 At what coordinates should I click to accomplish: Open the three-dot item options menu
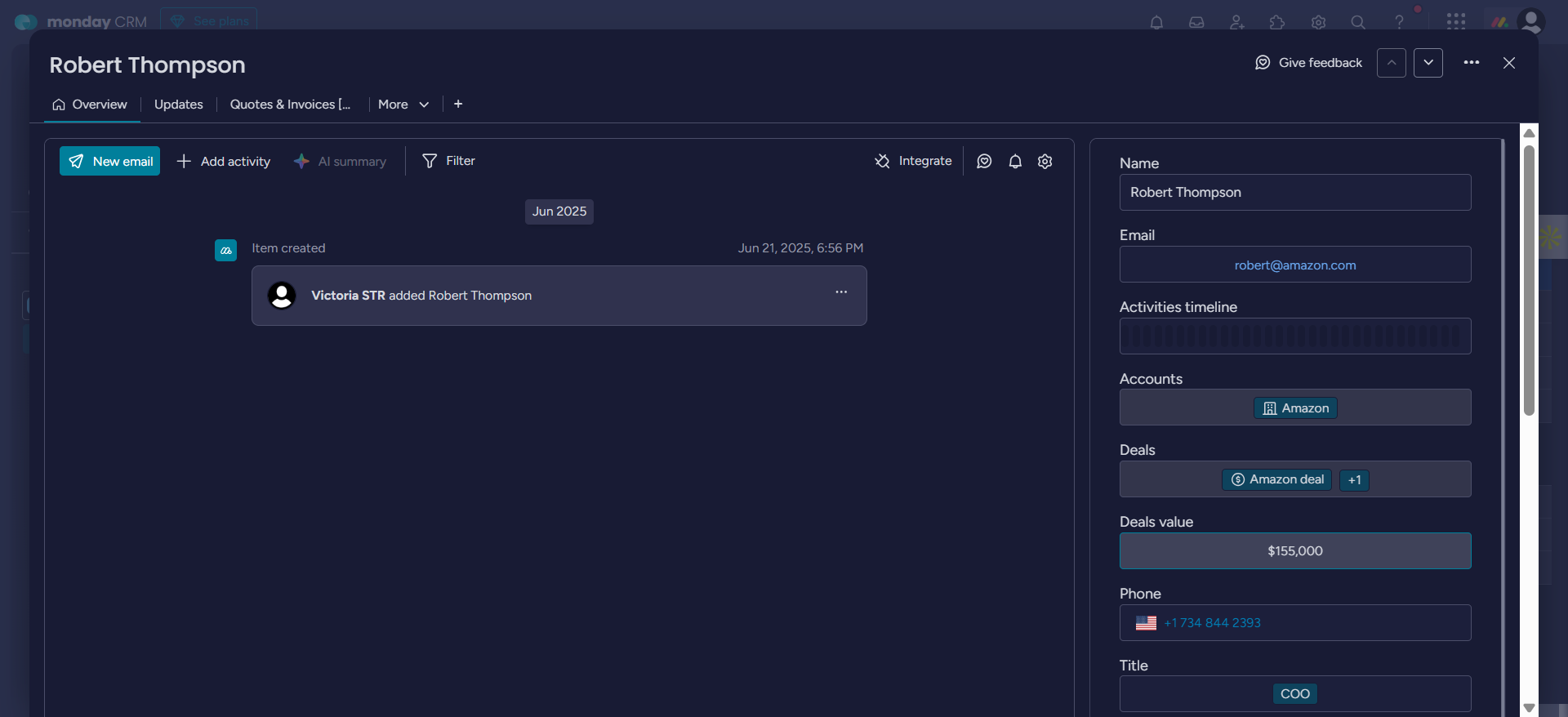tap(1472, 63)
